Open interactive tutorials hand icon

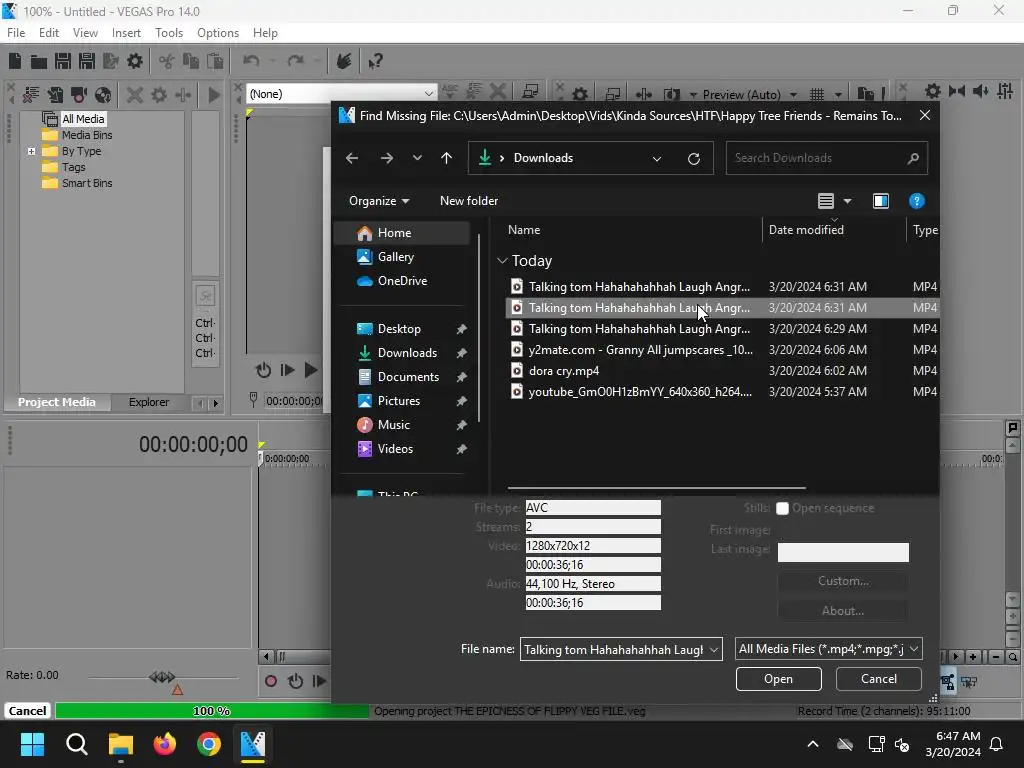344,61
